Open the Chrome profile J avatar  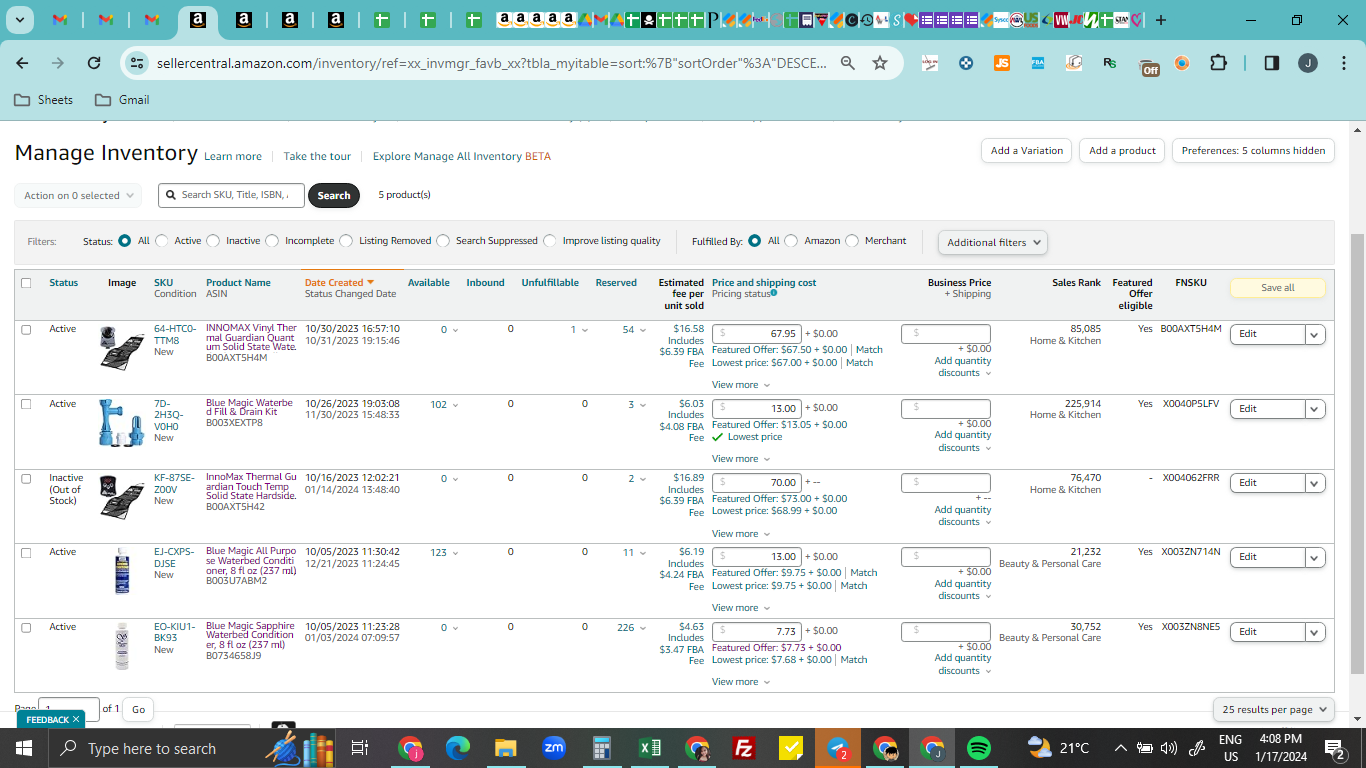(x=1308, y=63)
